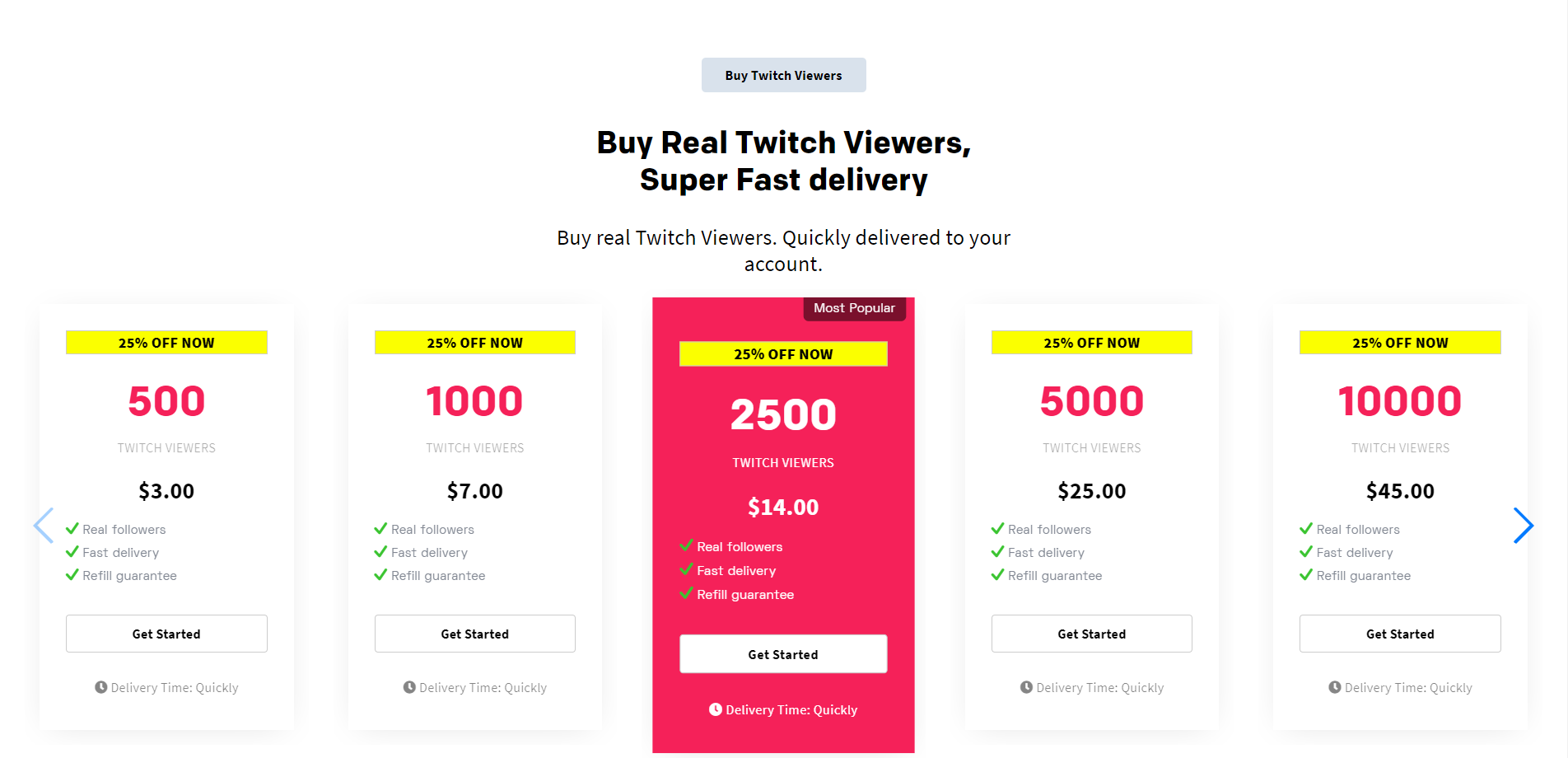Image resolution: width=1568 pixels, height=758 pixels.
Task: Click clock icon in the 2500 viewers card
Action: point(716,709)
